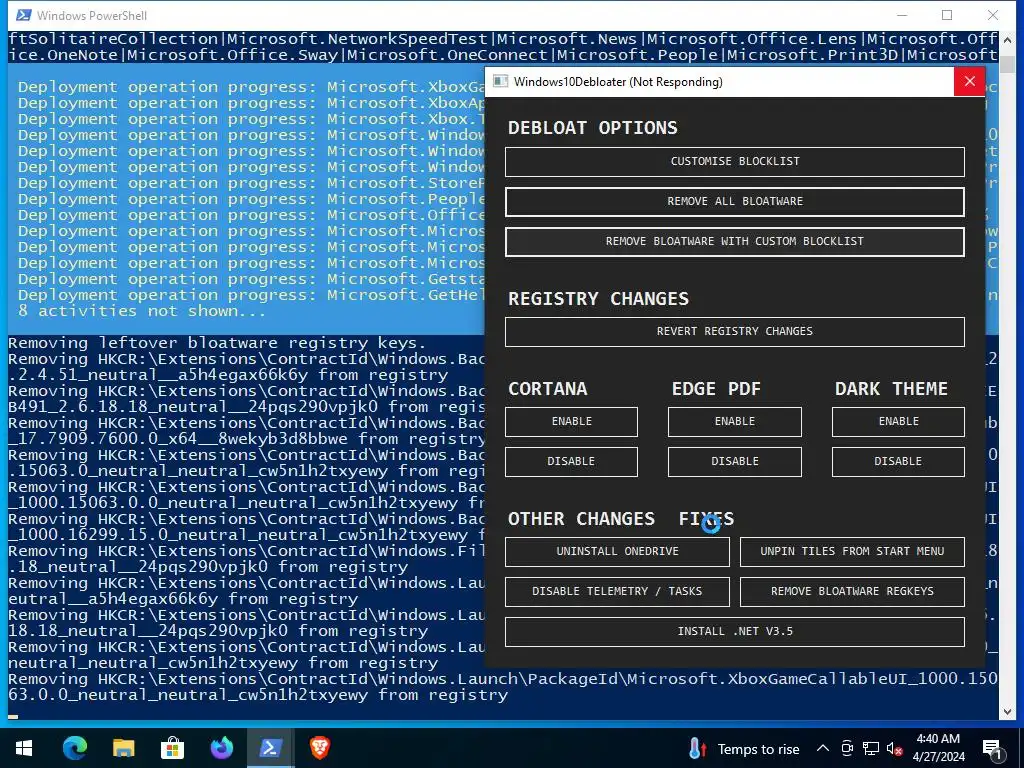Disable Cortana
The height and width of the screenshot is (768, 1024).
coord(571,462)
